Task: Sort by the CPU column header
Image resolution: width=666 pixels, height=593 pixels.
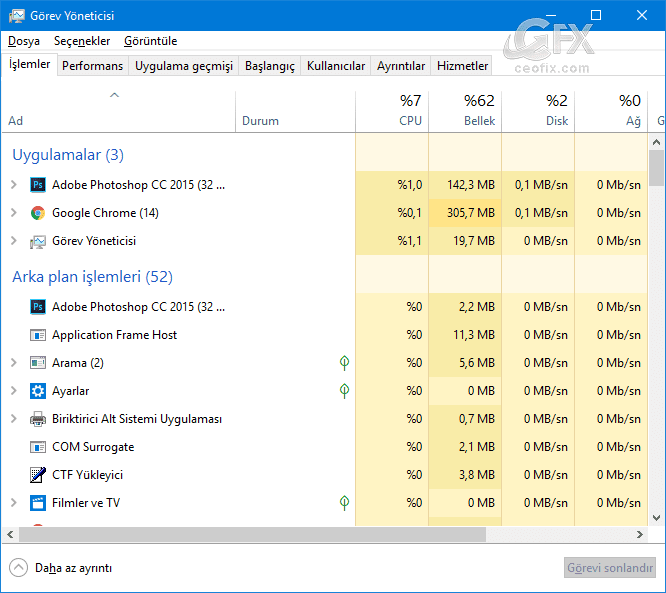Action: (392, 111)
